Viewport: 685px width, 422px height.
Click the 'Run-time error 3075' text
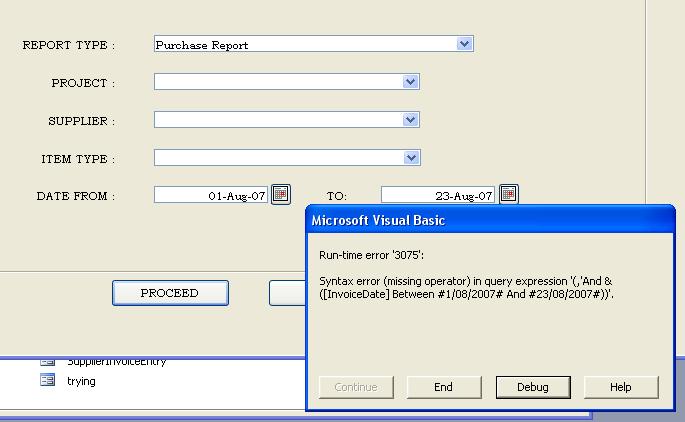pos(371,255)
